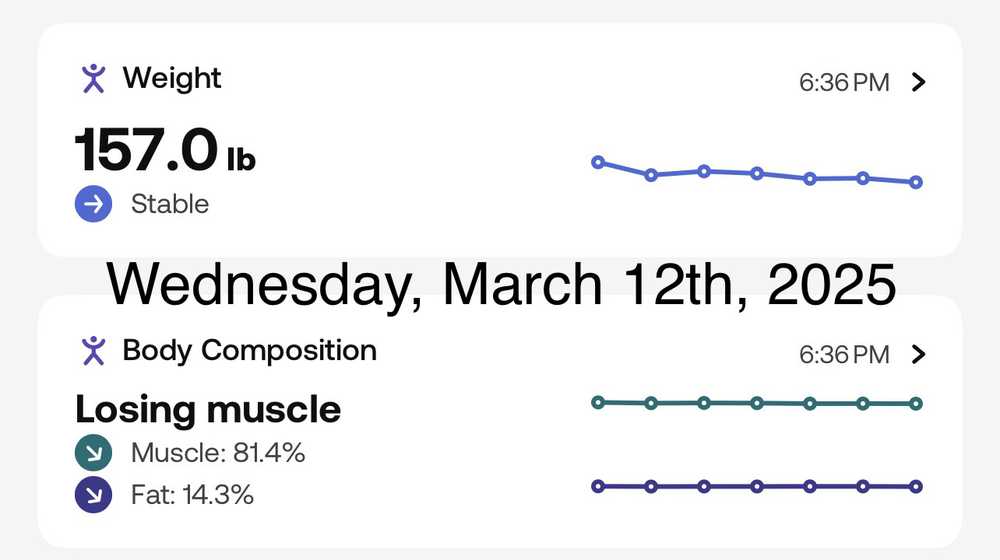Open the Body Composition card title
The width and height of the screenshot is (1000, 560).
249,350
